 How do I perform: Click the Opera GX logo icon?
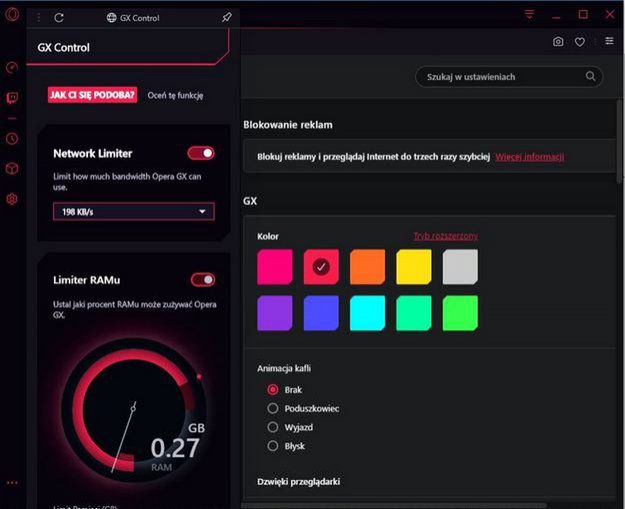(x=12, y=15)
